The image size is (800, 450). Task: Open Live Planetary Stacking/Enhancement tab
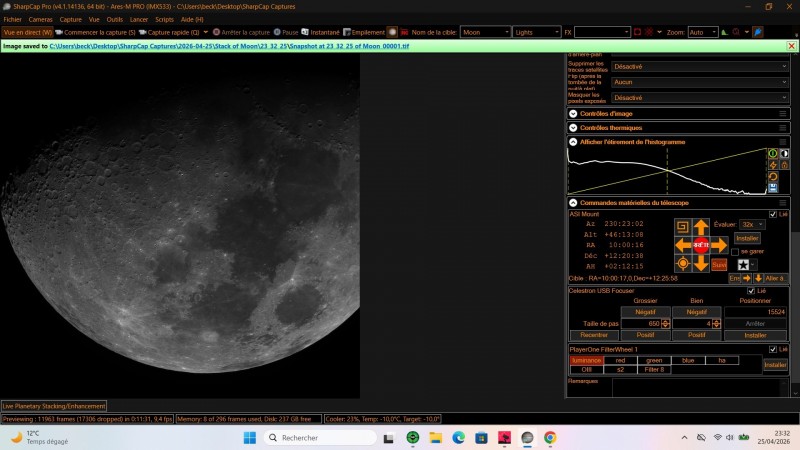(x=54, y=406)
